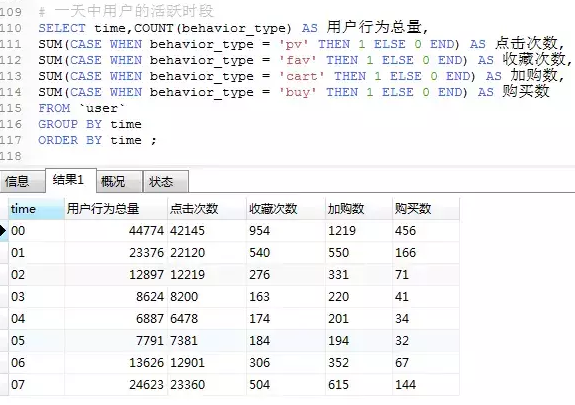This screenshot has width=575, height=405.
Task: Click cell value 331
Action: click(338, 275)
